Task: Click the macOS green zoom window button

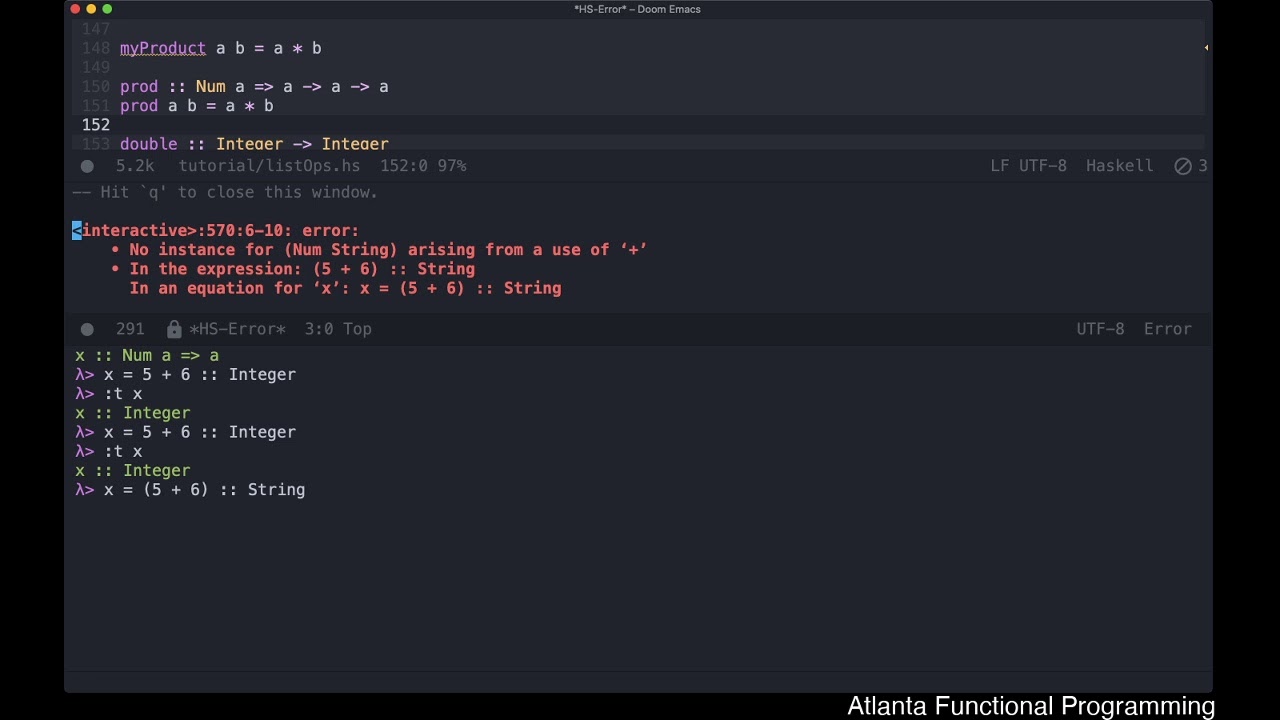Action: click(x=107, y=9)
